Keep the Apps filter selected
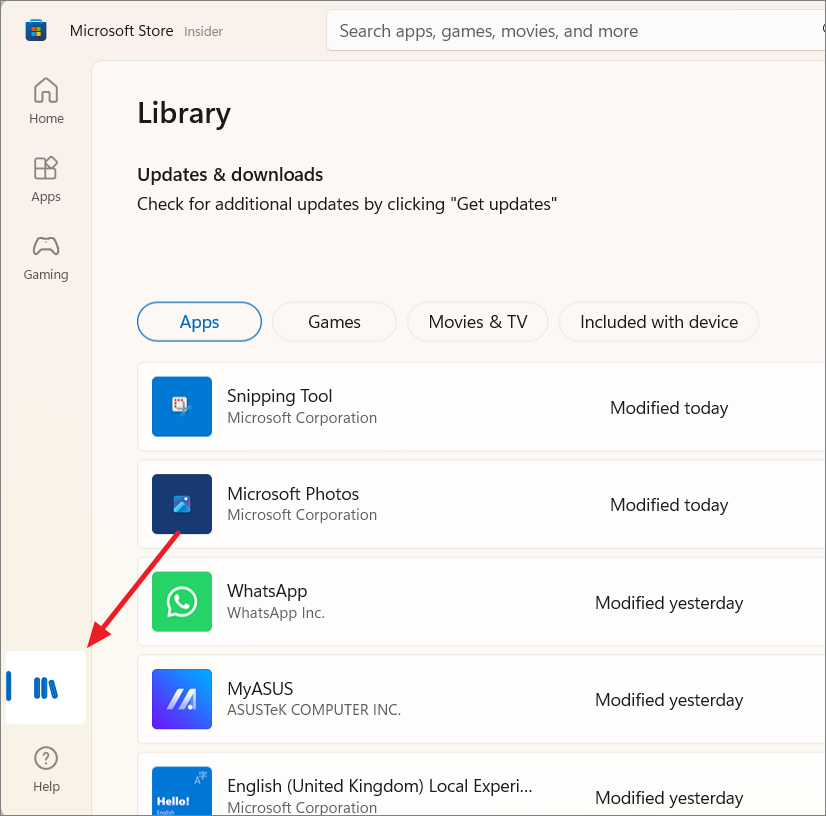826x816 pixels. pyautogui.click(x=199, y=321)
